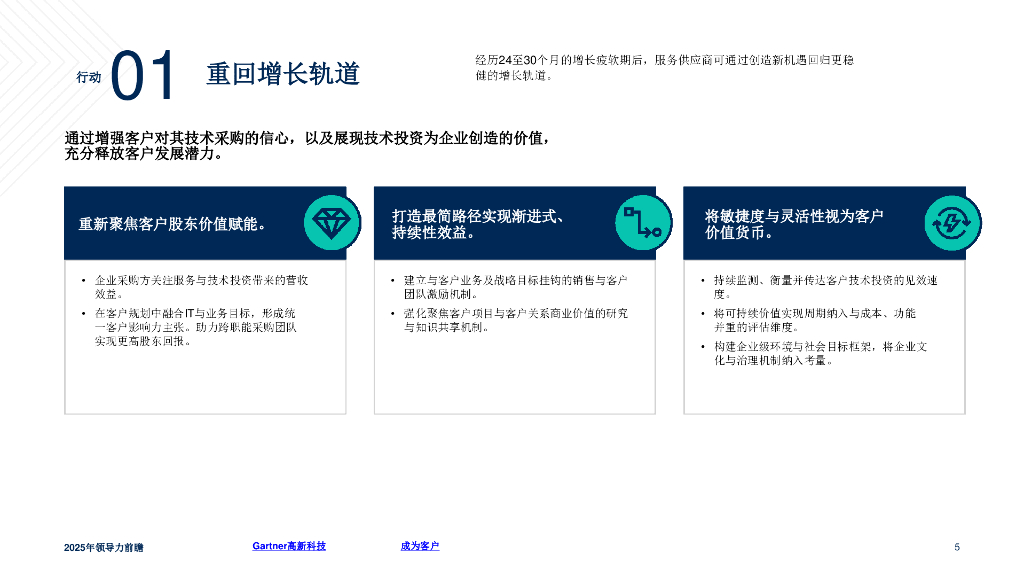This screenshot has width=1024, height=577.
Task: Select the bold paragraph starting 通过增强客户
Action: (307, 146)
